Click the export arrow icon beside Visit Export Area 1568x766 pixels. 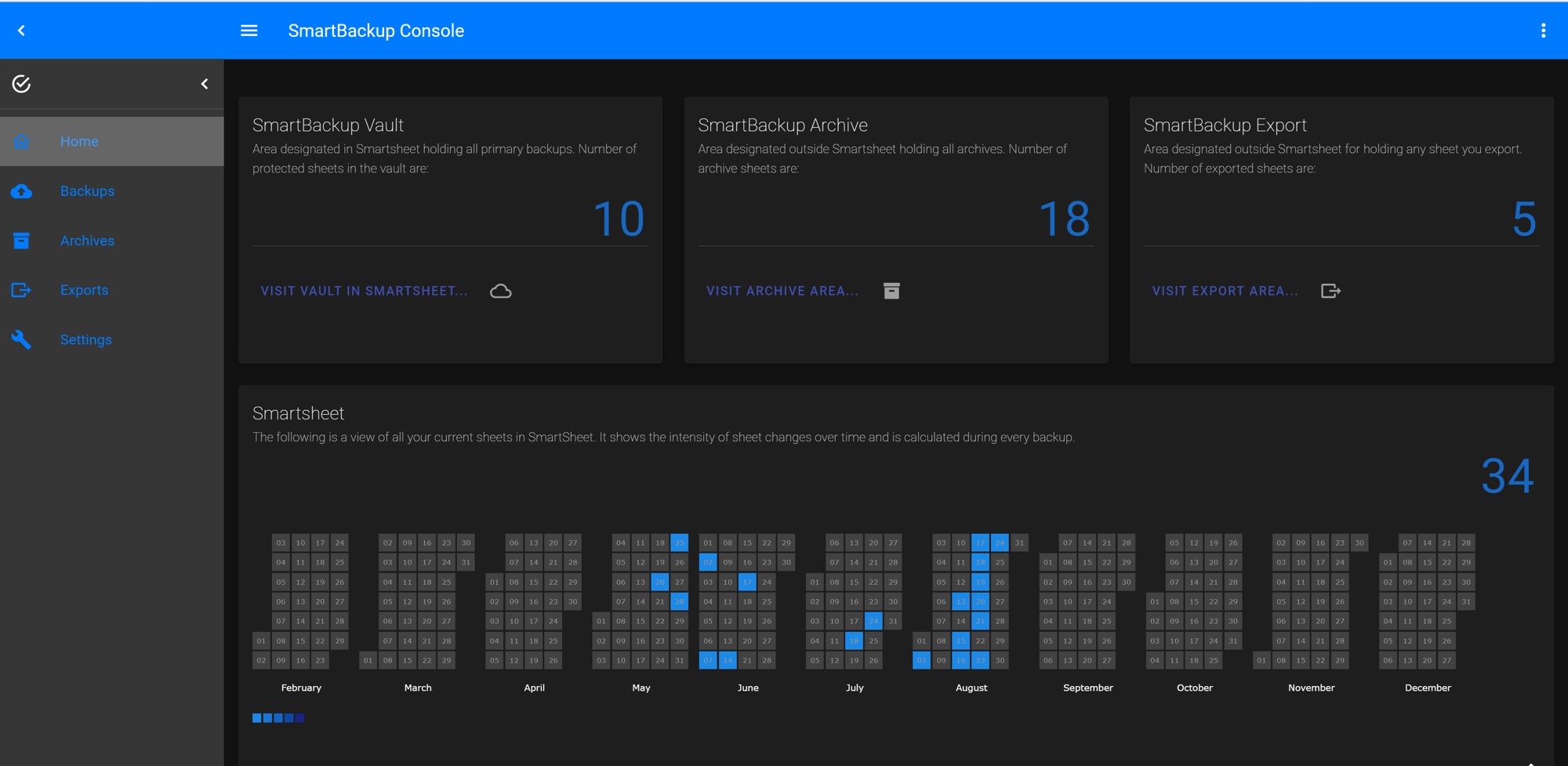1330,291
